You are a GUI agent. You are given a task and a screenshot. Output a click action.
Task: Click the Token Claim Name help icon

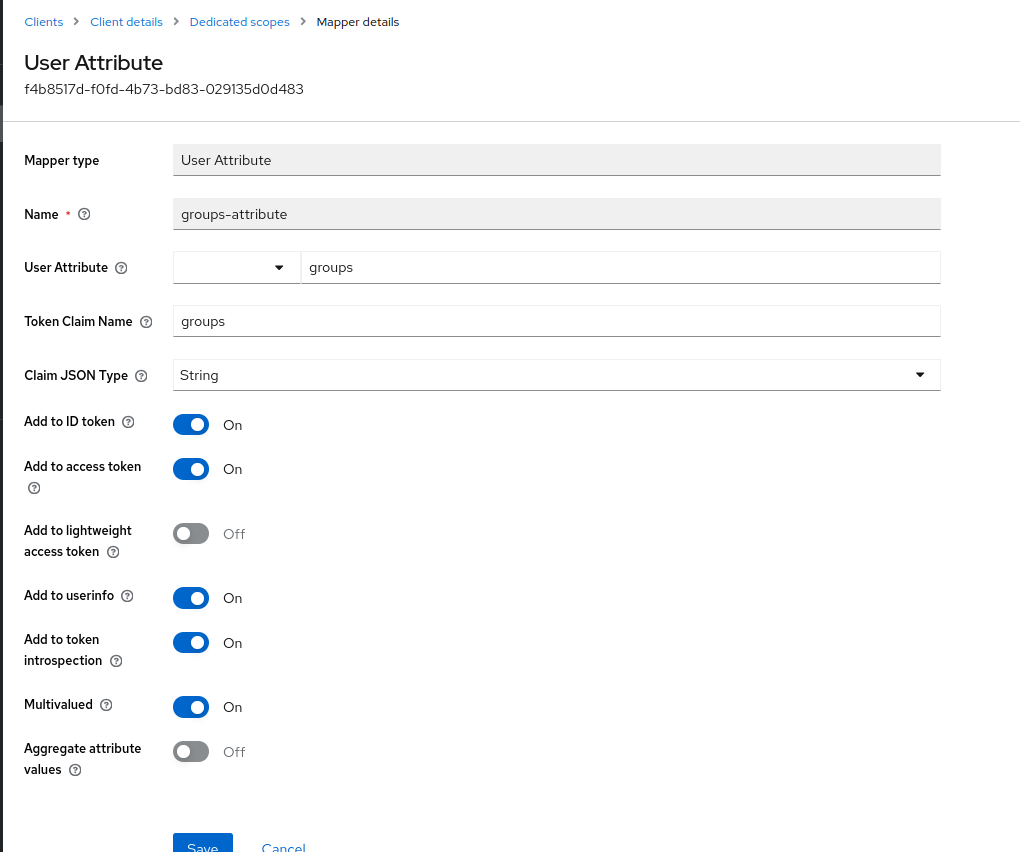146,321
